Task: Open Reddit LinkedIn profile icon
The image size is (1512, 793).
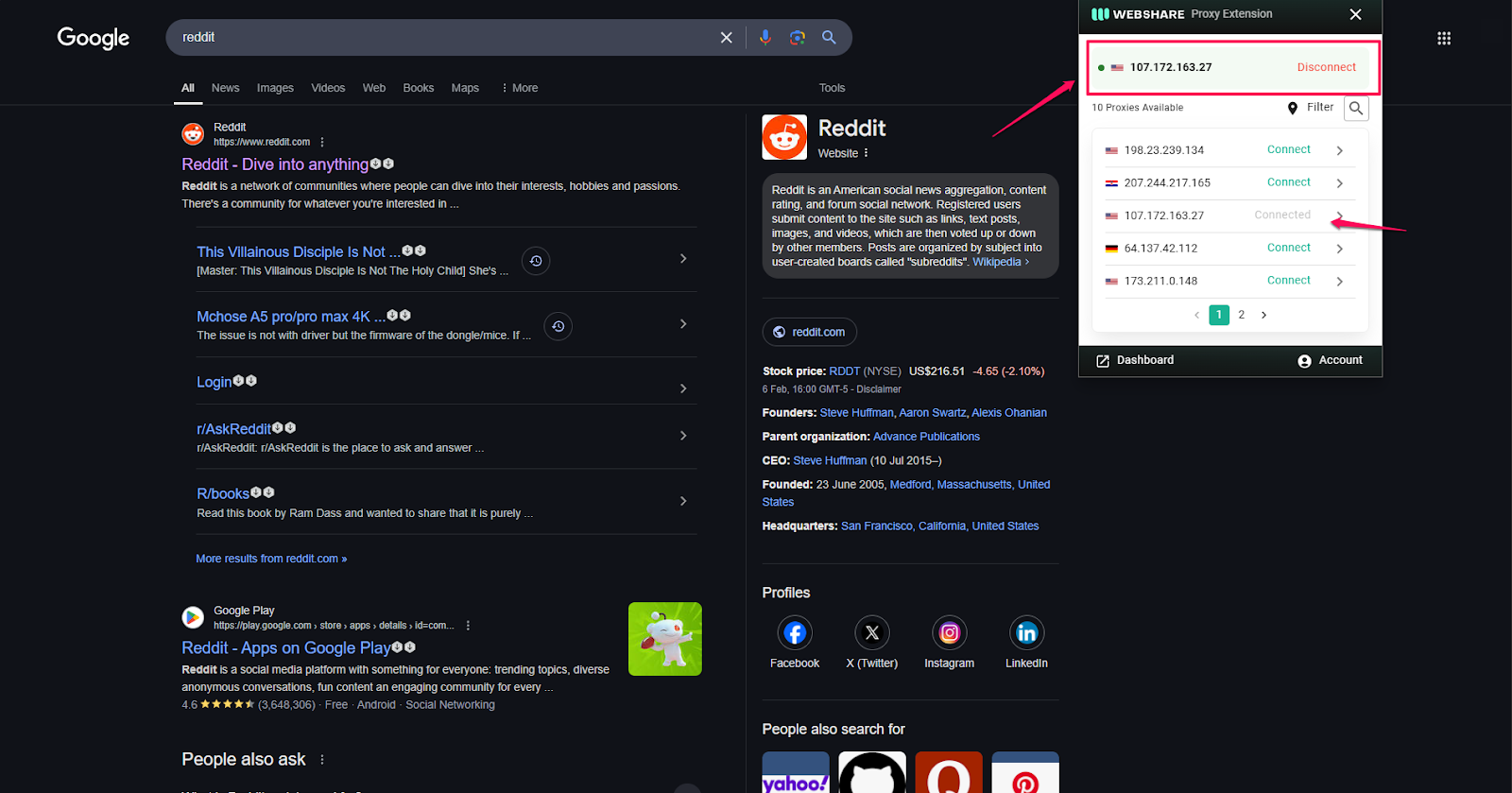Action: 1027,633
